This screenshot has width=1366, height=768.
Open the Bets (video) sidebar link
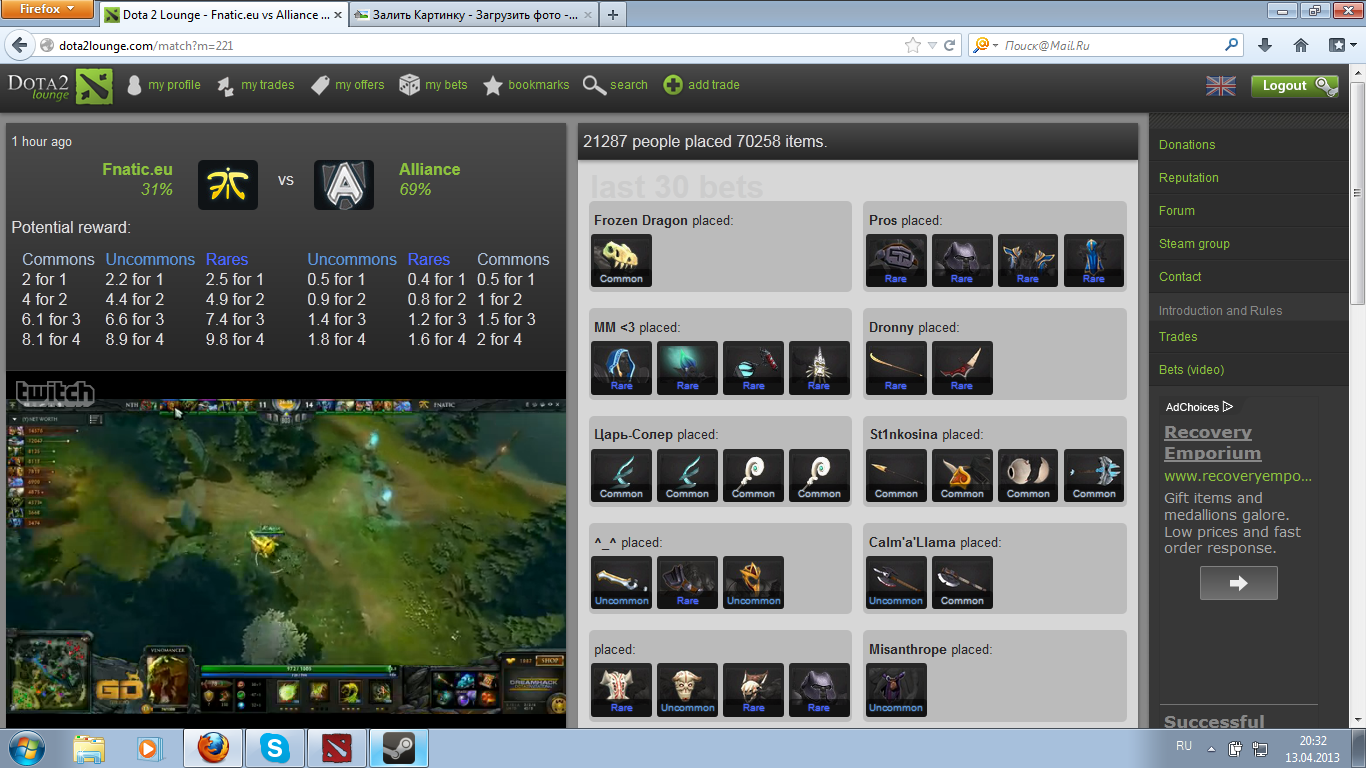tap(1191, 370)
